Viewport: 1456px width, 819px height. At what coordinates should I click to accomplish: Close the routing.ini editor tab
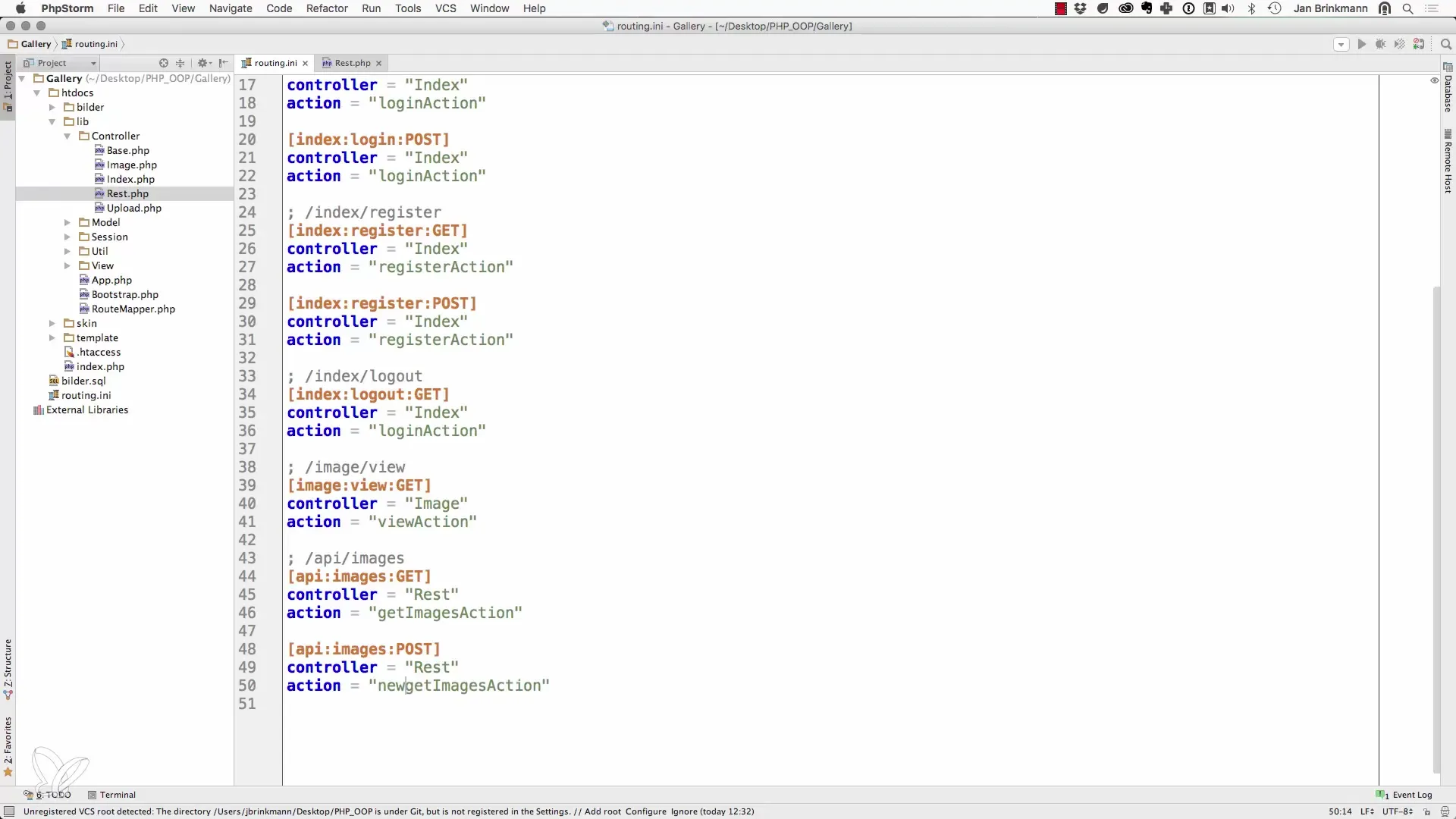pyautogui.click(x=305, y=64)
